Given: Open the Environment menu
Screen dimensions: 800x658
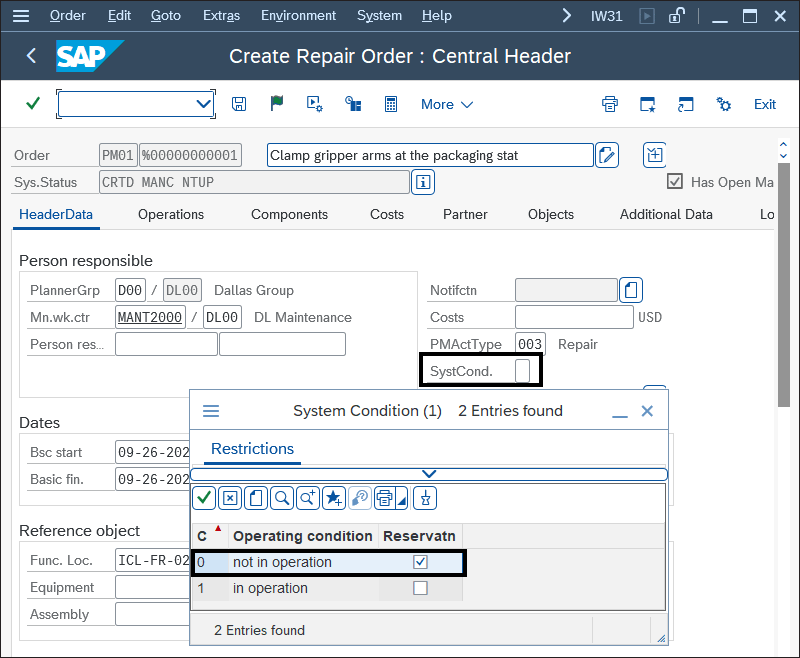Looking at the screenshot, I should coord(298,16).
